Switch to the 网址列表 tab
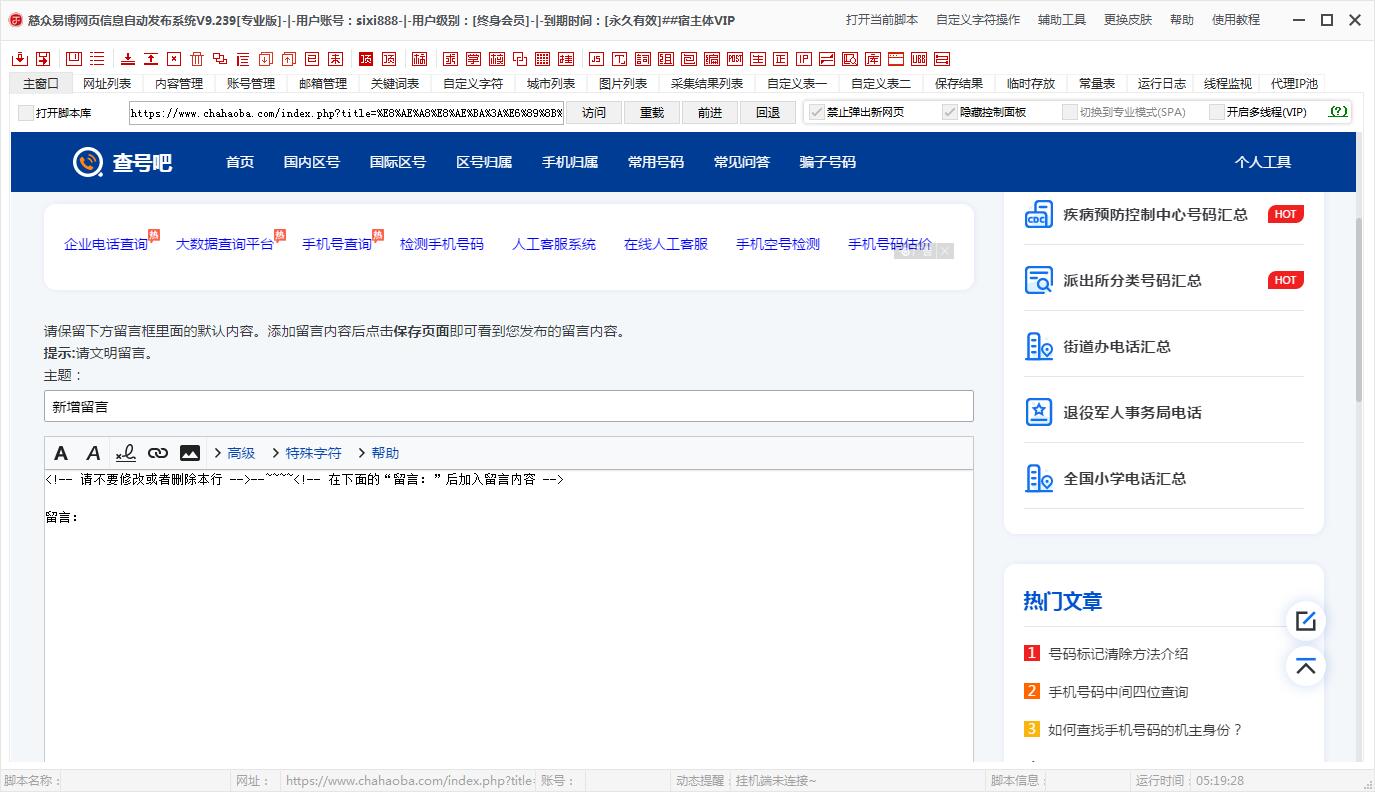The width and height of the screenshot is (1375, 792). tap(107, 83)
